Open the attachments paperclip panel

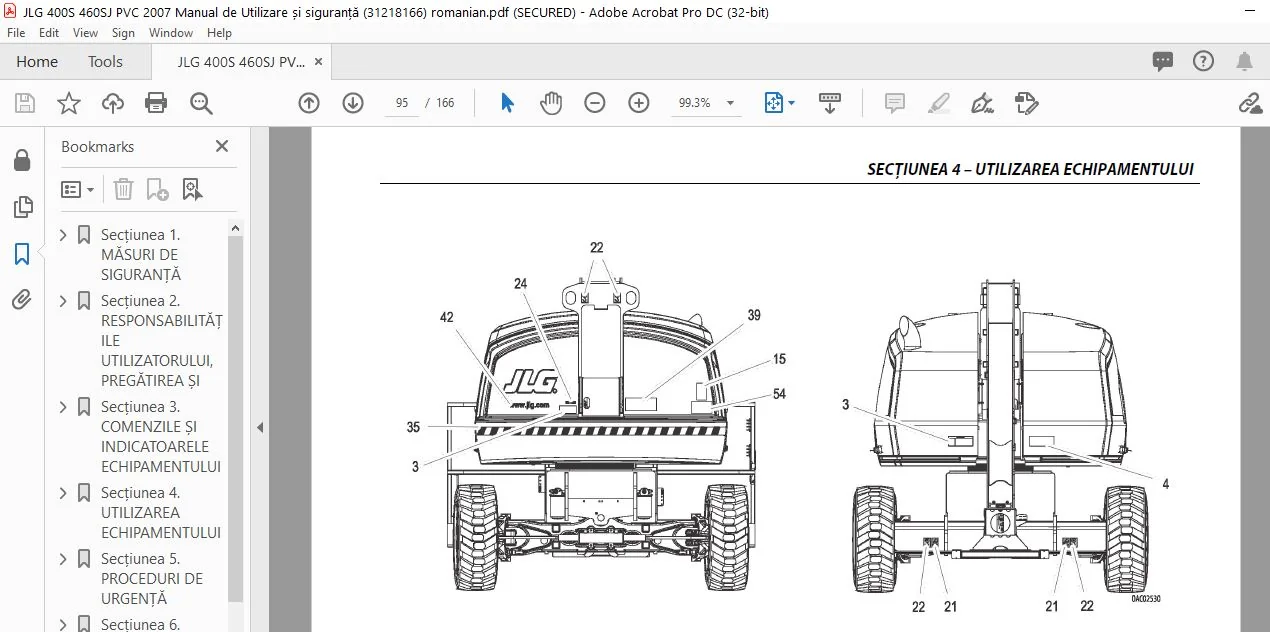(x=22, y=299)
